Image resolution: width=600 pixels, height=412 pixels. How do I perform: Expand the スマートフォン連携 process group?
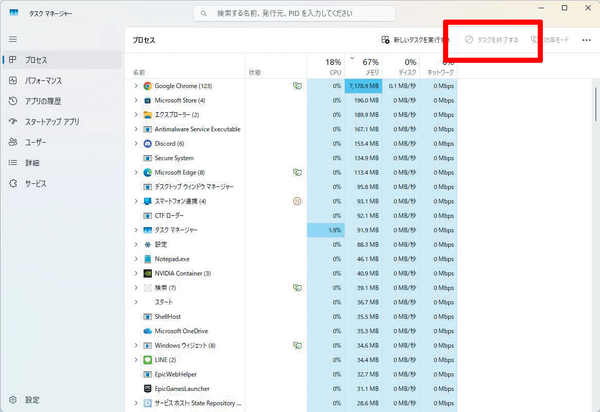pos(136,201)
